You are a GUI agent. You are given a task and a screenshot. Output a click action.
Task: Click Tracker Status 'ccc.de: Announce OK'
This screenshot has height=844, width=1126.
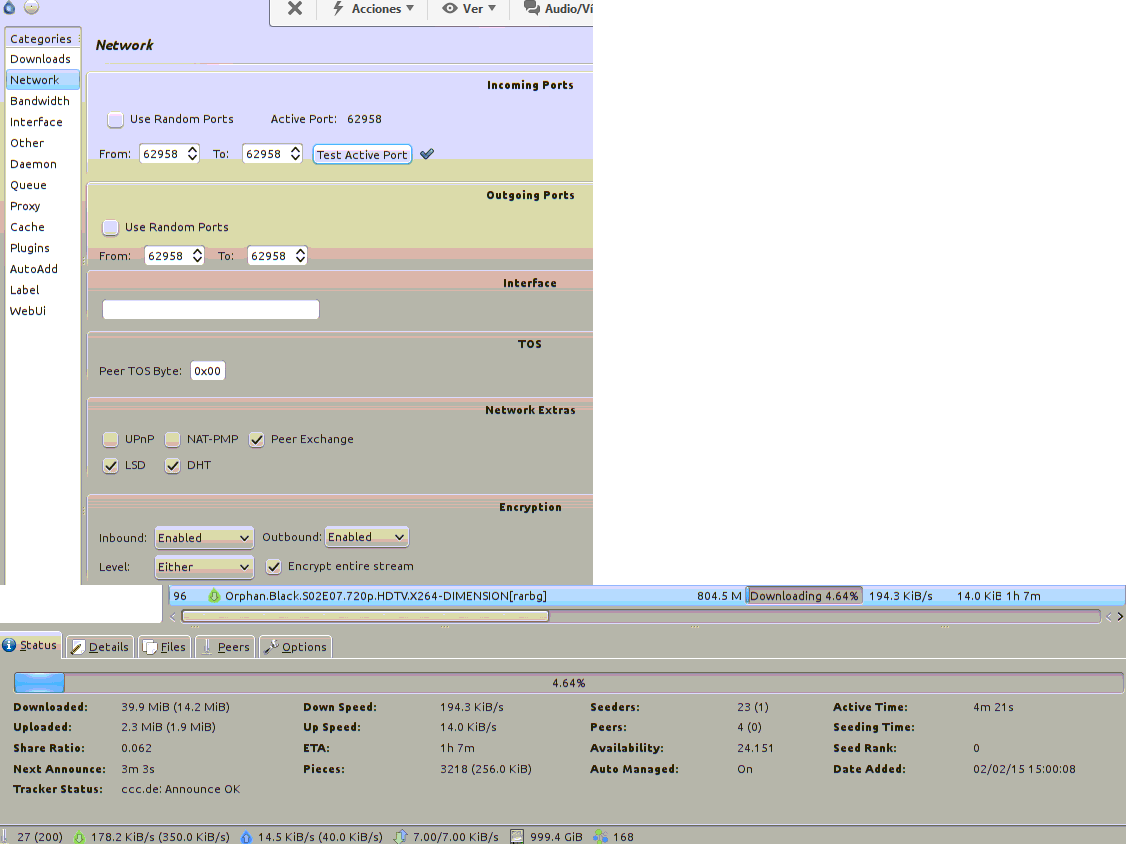pos(180,789)
